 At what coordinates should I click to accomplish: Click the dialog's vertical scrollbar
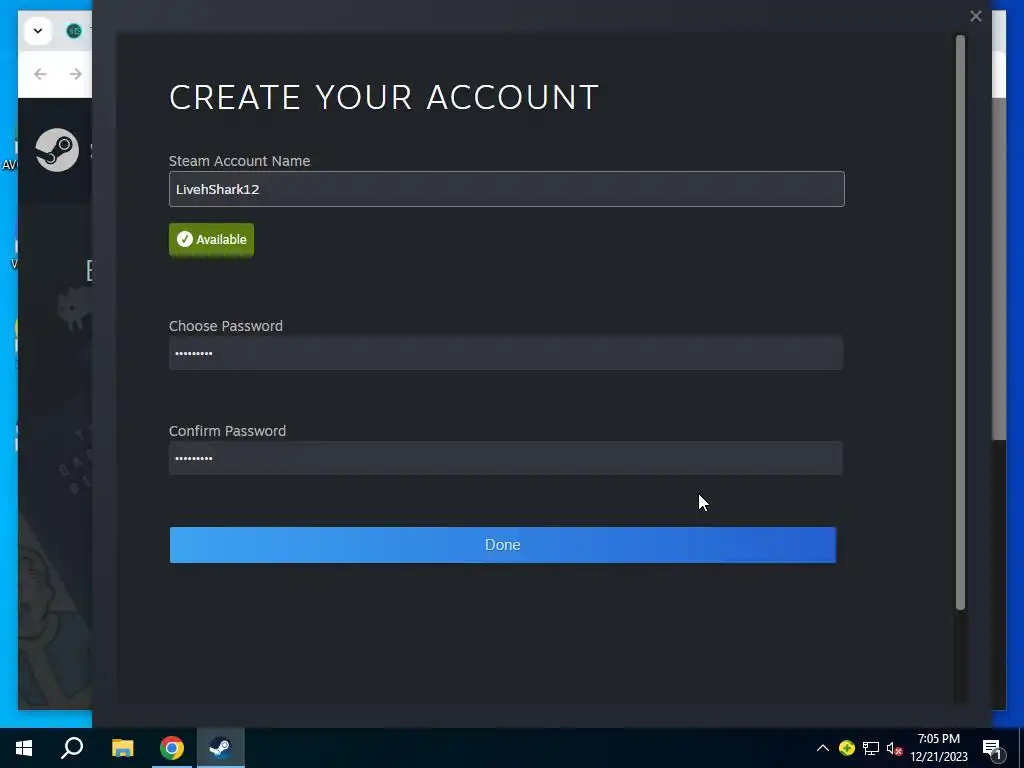point(960,323)
